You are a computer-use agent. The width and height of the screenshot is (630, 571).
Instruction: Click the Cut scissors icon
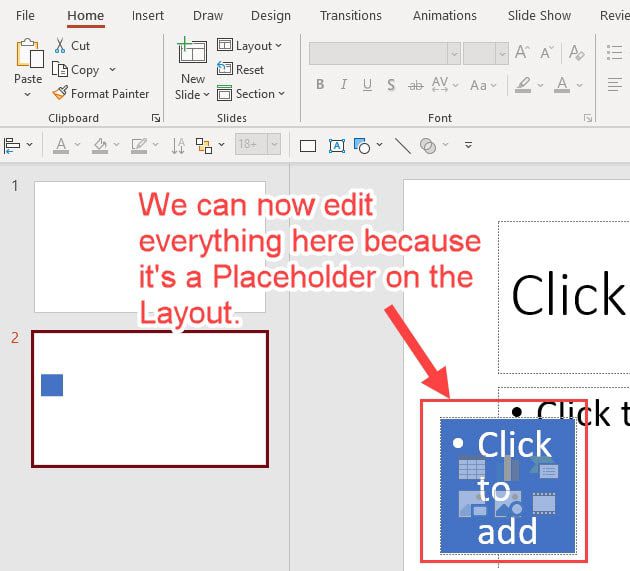coord(60,45)
